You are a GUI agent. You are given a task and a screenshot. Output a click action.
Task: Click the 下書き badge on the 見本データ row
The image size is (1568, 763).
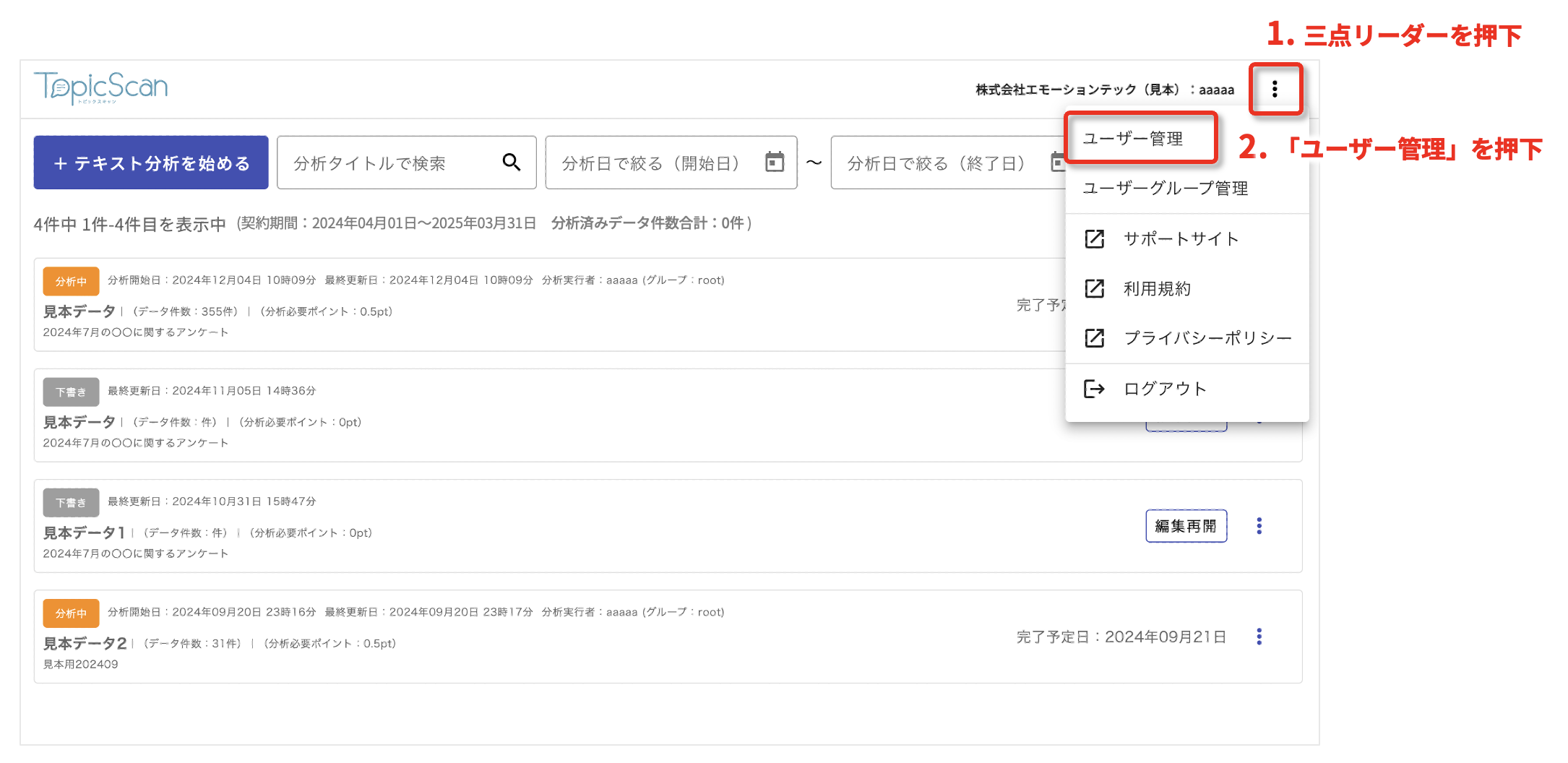pyautogui.click(x=70, y=391)
